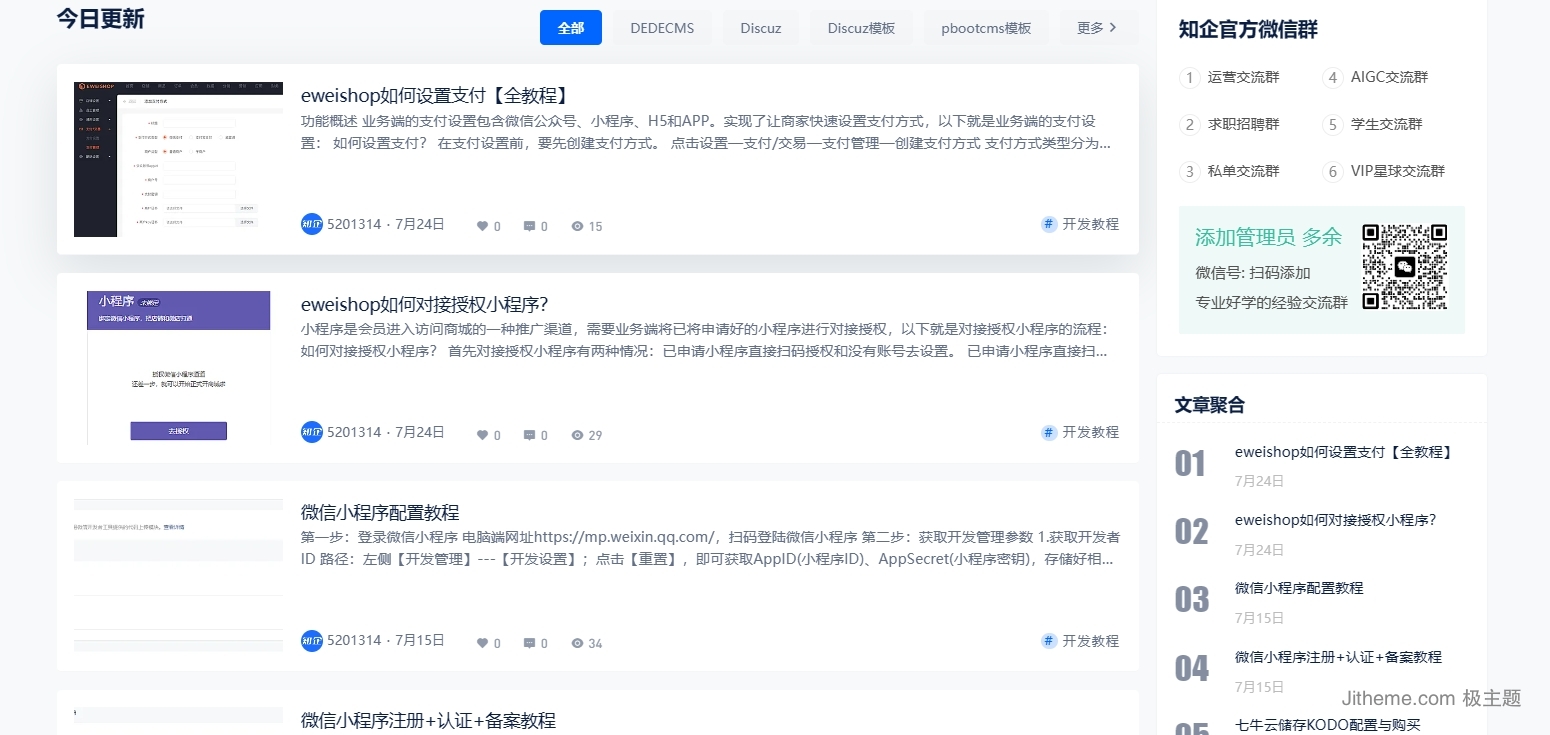Click the 今日更新 section heading
Viewport: 1550px width, 735px height.
click(100, 18)
